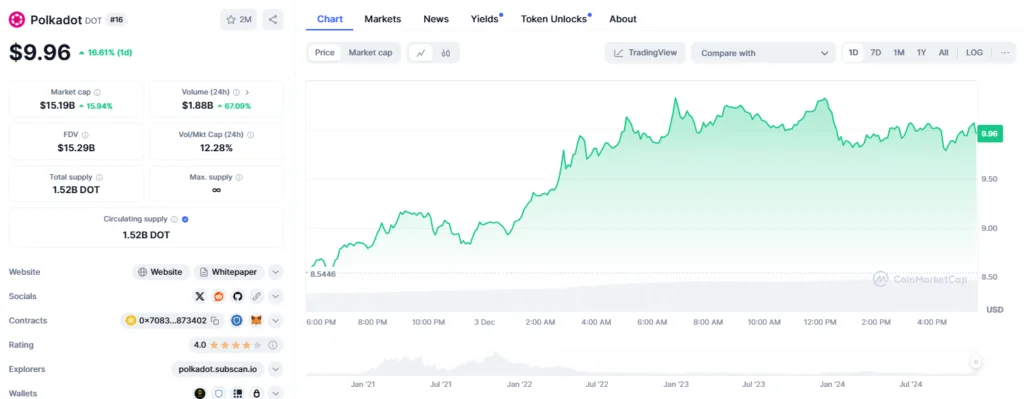Screen dimensions: 1024x399
Task: Click the more options ellipsis on chart
Action: (1005, 53)
